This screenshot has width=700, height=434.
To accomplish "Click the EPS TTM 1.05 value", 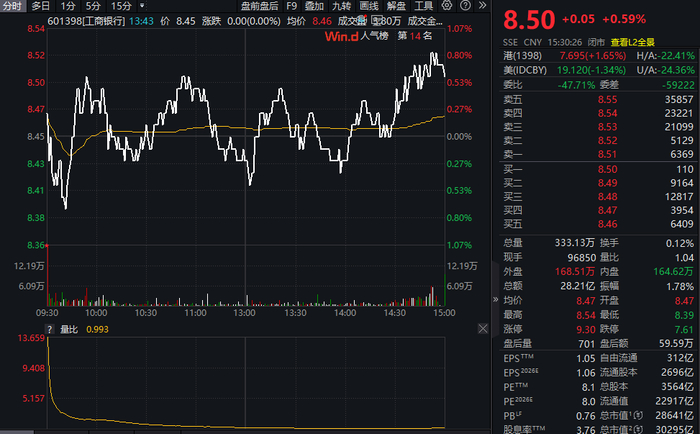I will point(586,358).
